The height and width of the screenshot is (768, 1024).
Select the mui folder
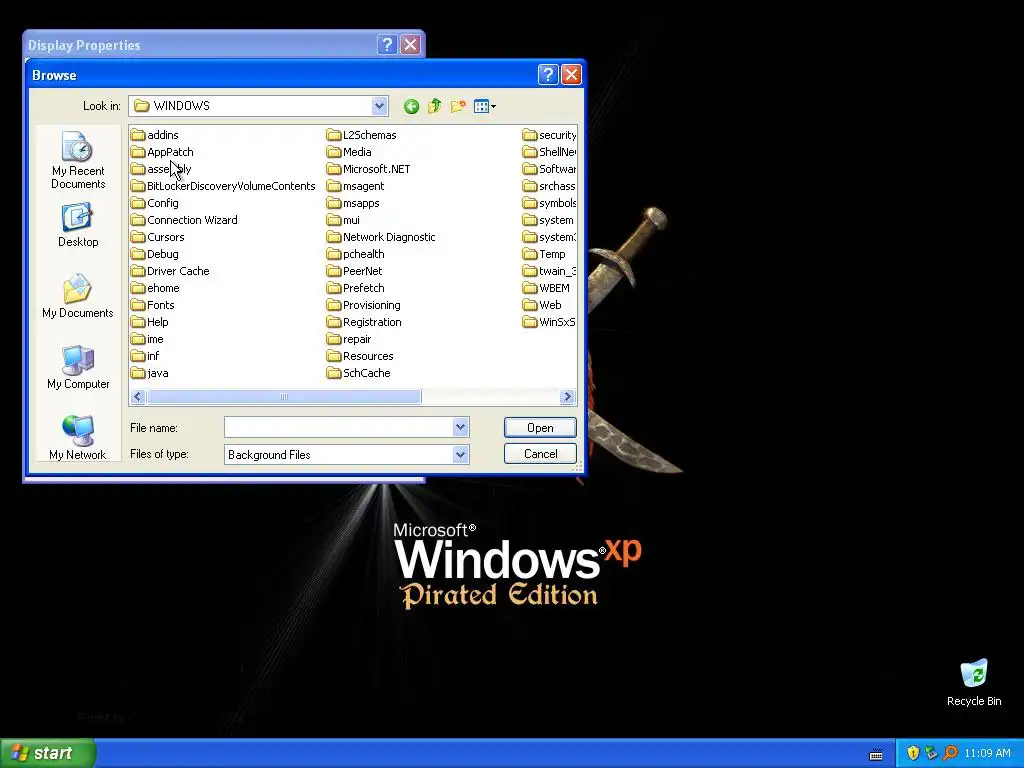[x=344, y=220]
